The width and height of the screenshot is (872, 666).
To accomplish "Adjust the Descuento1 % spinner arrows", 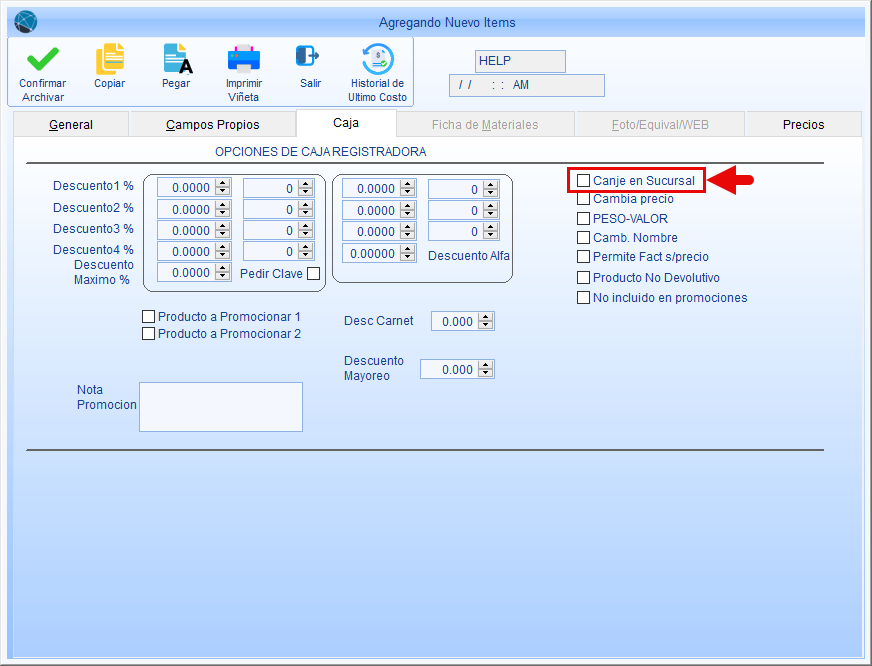I will click(x=223, y=188).
